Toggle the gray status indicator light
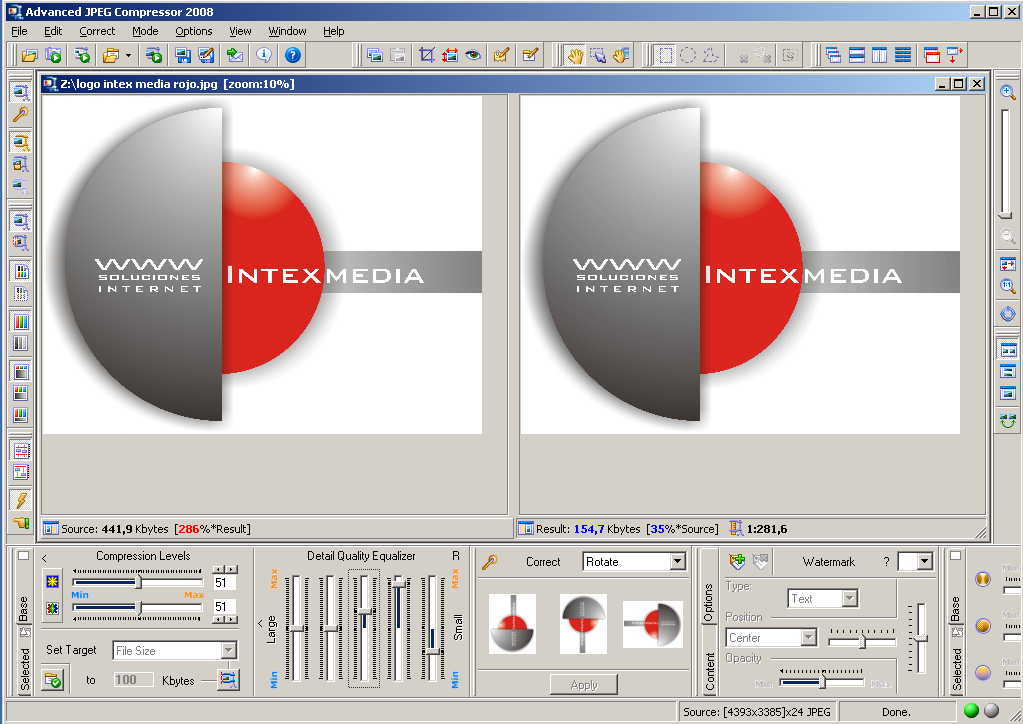The image size is (1023, 724). click(x=992, y=711)
